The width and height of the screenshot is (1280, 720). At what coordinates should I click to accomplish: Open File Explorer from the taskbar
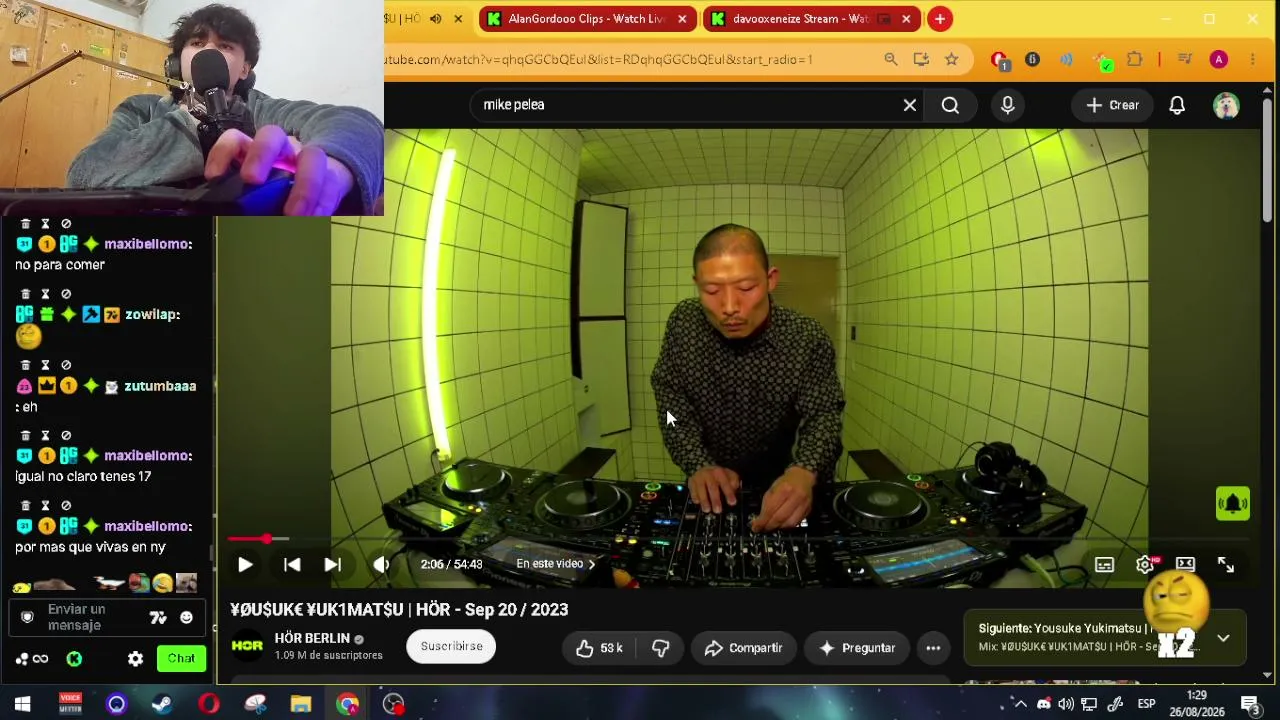click(x=301, y=704)
